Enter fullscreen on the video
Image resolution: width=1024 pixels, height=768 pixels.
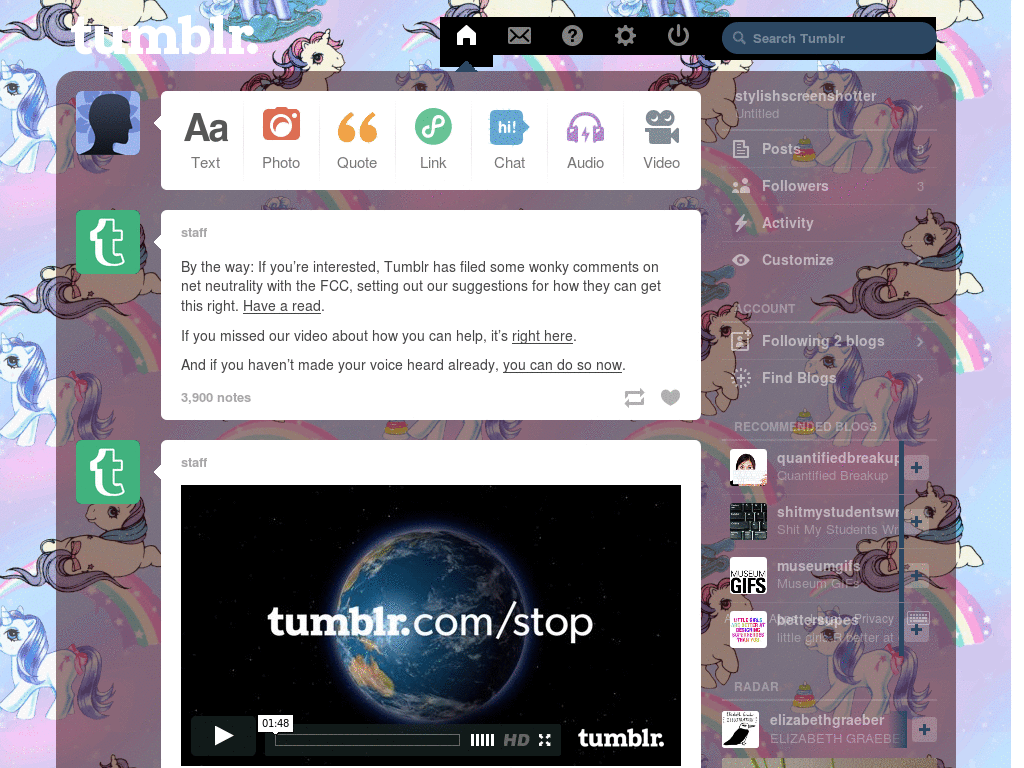click(545, 740)
